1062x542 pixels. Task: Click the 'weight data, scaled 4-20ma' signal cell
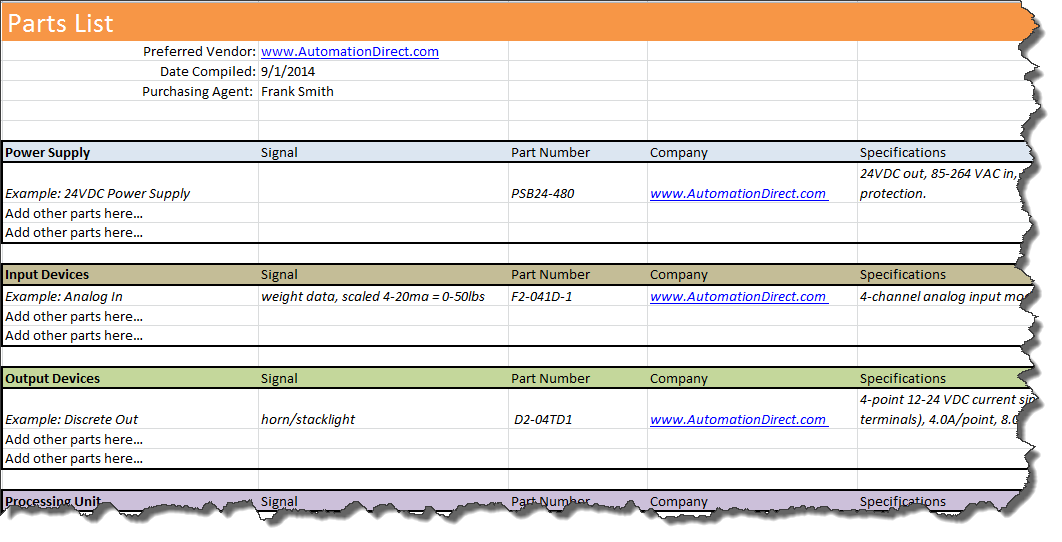coord(373,297)
